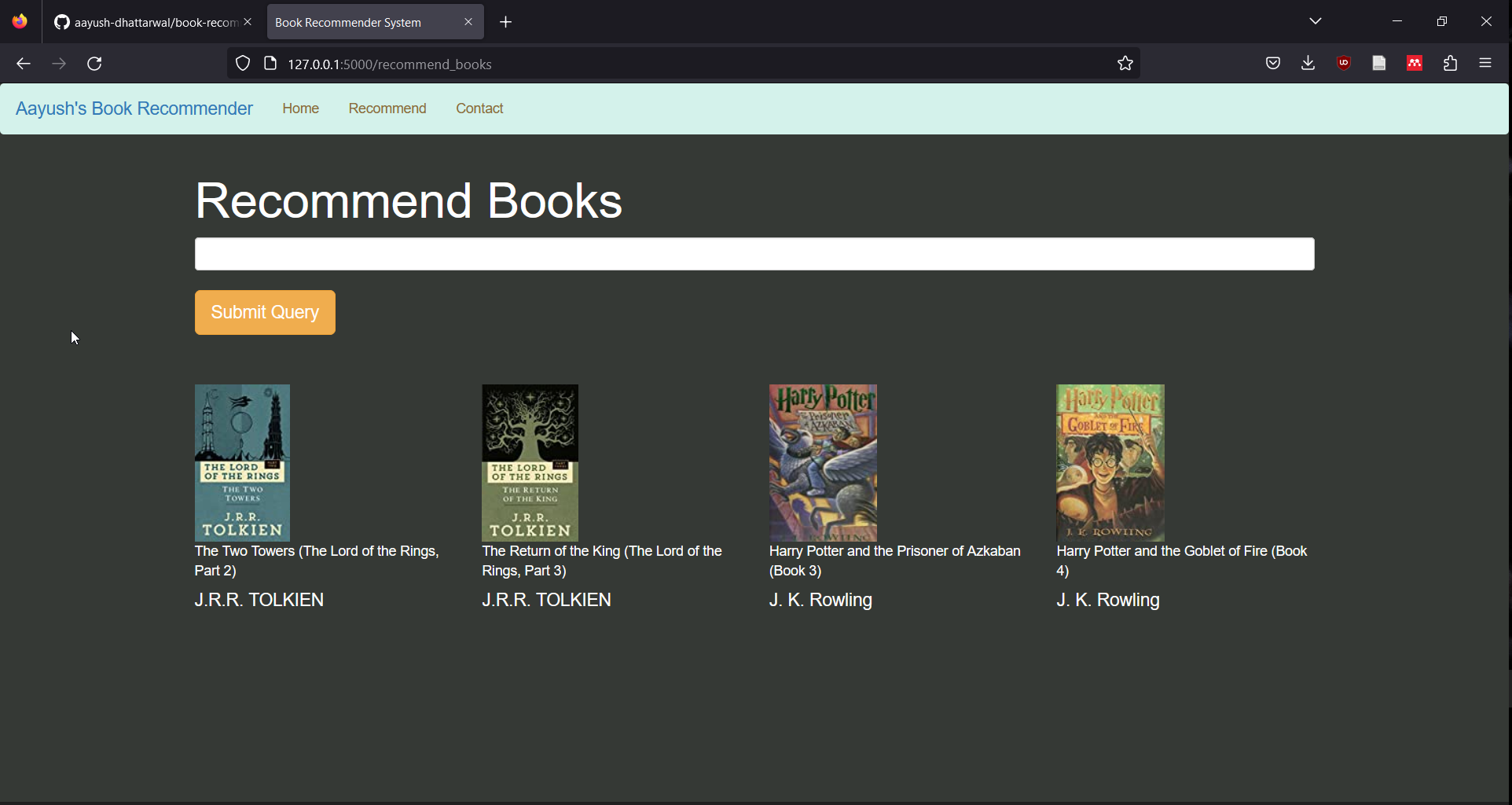Open a new tab with the plus icon
The height and width of the screenshot is (805, 1512).
(505, 22)
